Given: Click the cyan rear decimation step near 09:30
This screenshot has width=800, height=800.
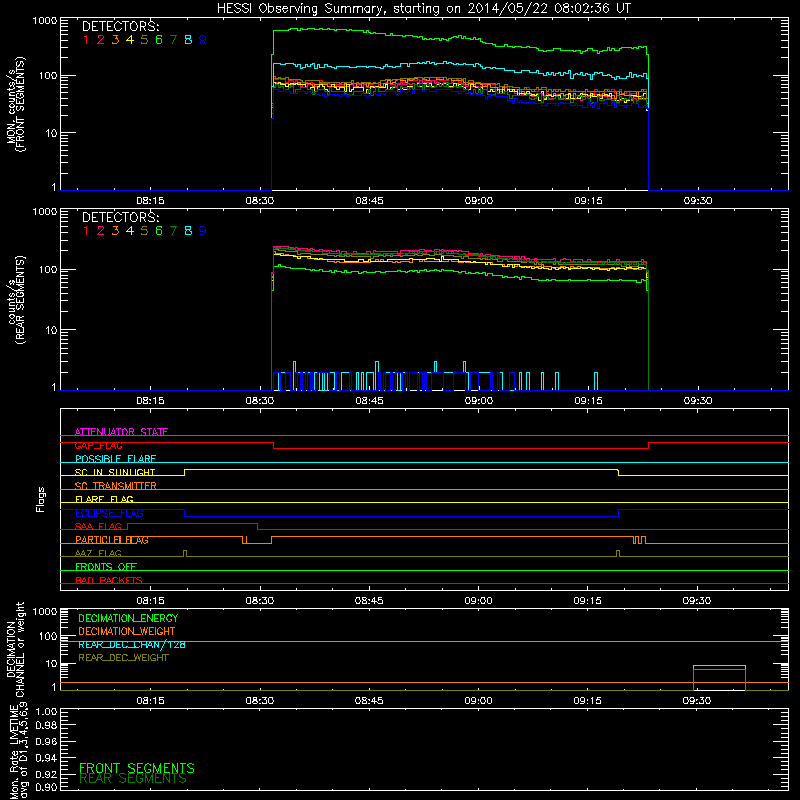Looking at the screenshot, I should pyautogui.click(x=719, y=666).
